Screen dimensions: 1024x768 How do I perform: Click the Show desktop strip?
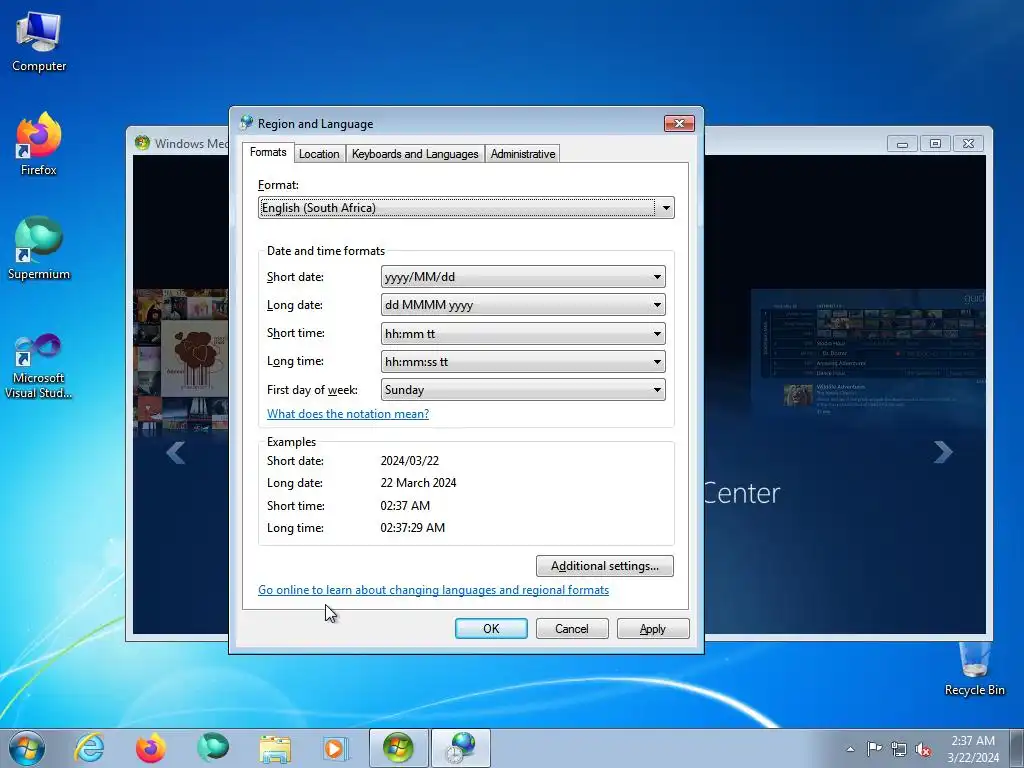click(x=1017, y=748)
